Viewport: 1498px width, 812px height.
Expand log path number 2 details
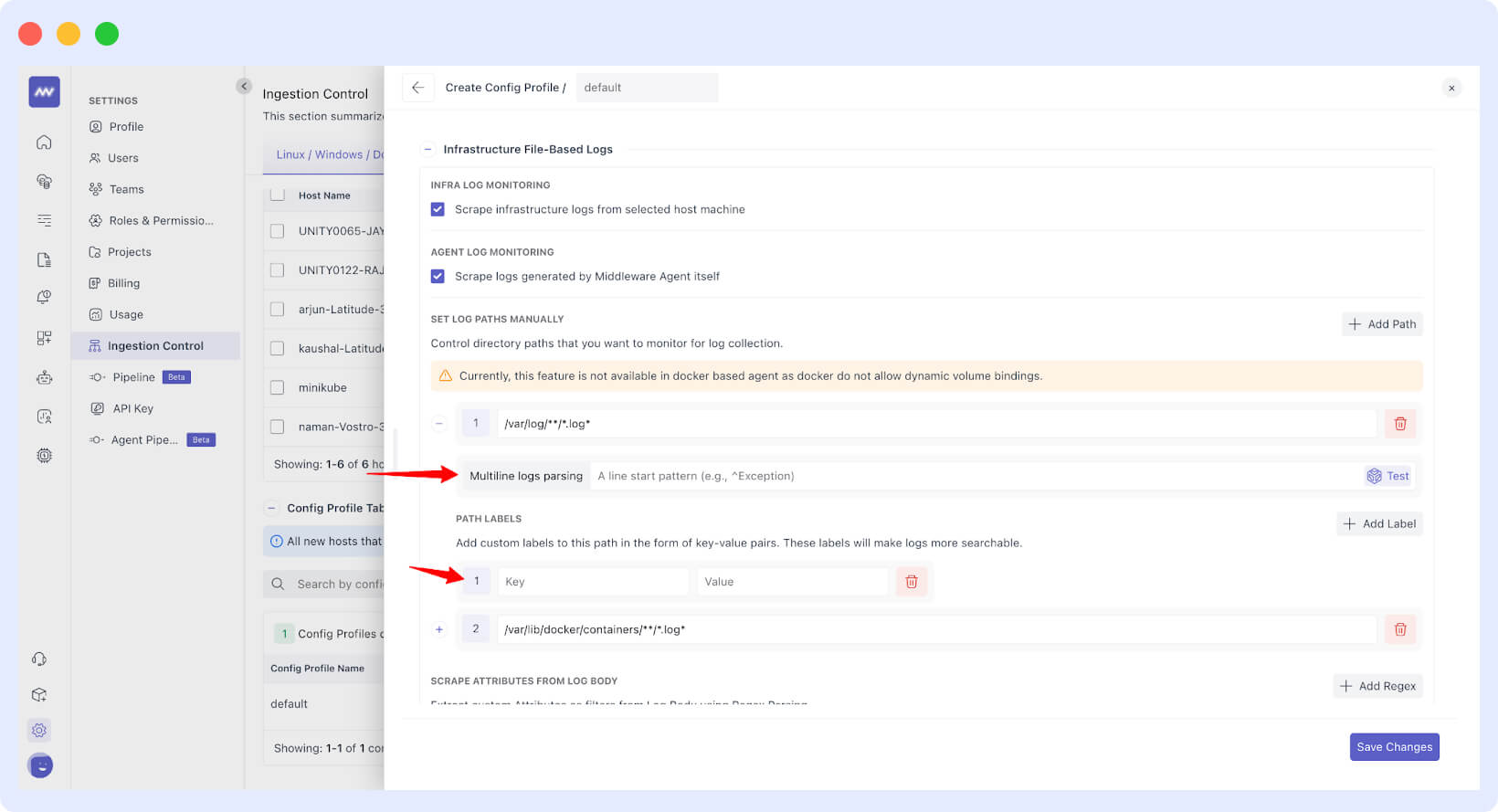point(439,629)
